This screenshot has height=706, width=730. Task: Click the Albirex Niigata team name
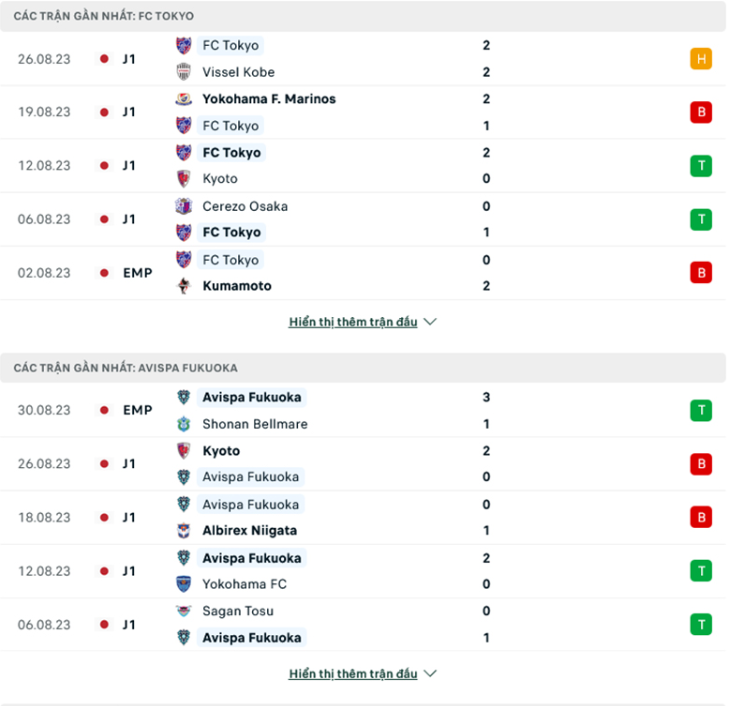[x=249, y=531]
